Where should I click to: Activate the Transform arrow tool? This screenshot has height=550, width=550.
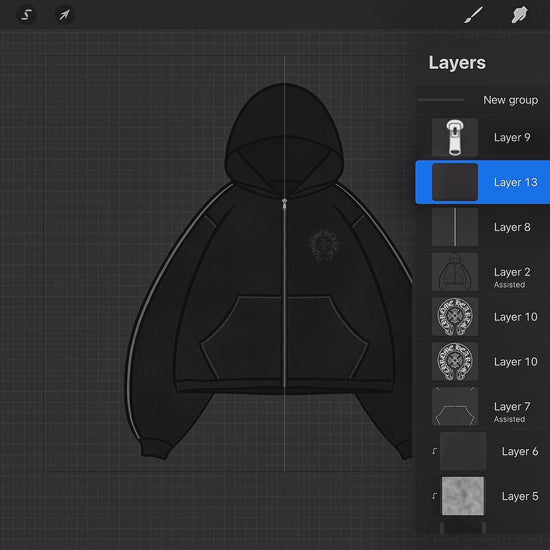coord(65,15)
